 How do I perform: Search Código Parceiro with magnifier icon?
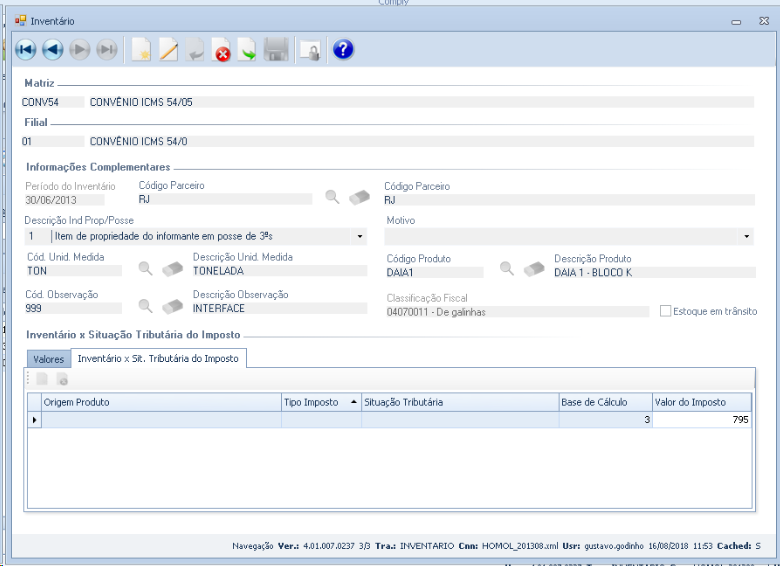click(x=333, y=198)
